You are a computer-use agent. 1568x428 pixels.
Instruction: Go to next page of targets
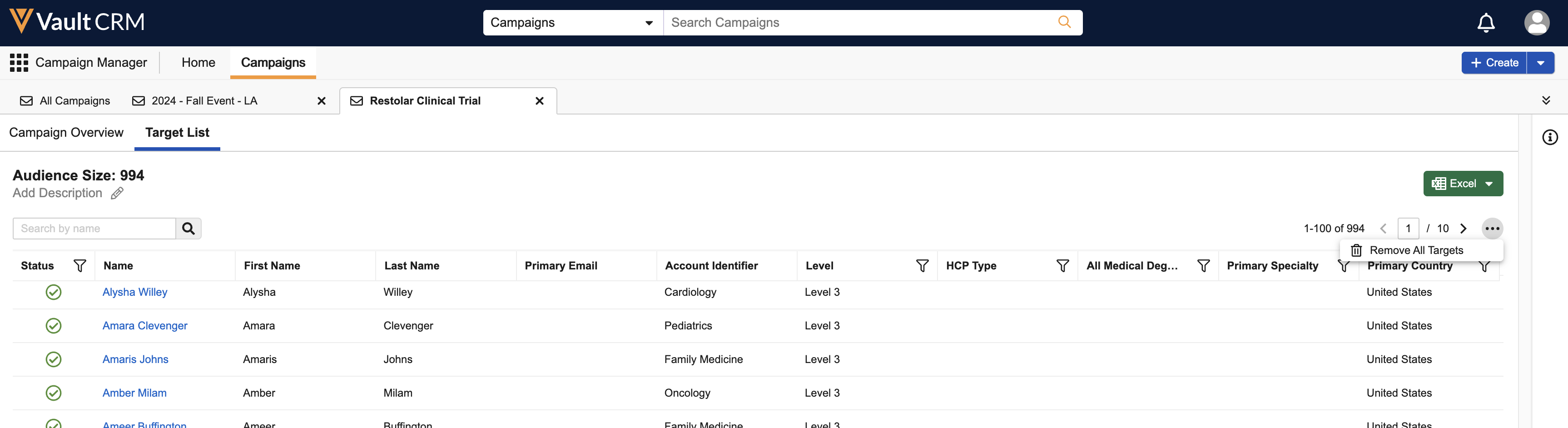[1464, 229]
